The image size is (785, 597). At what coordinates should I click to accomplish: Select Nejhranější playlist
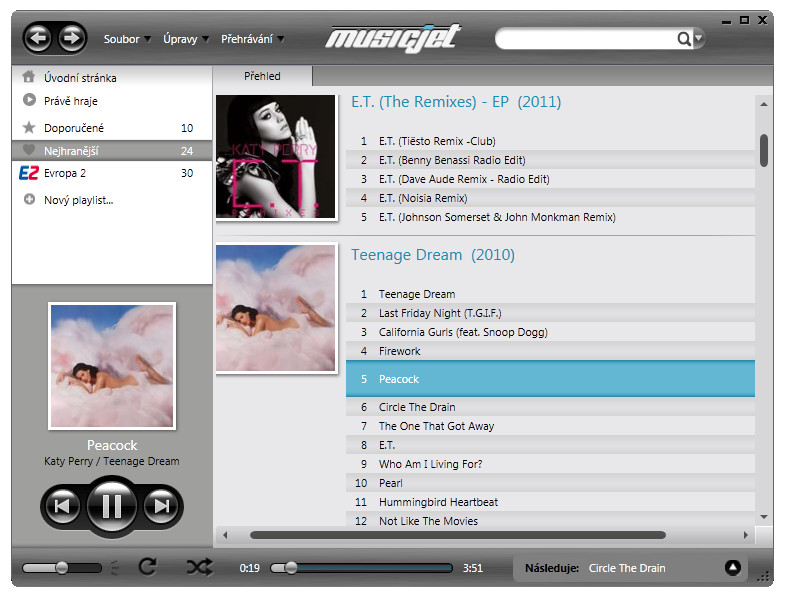pyautogui.click(x=112, y=151)
